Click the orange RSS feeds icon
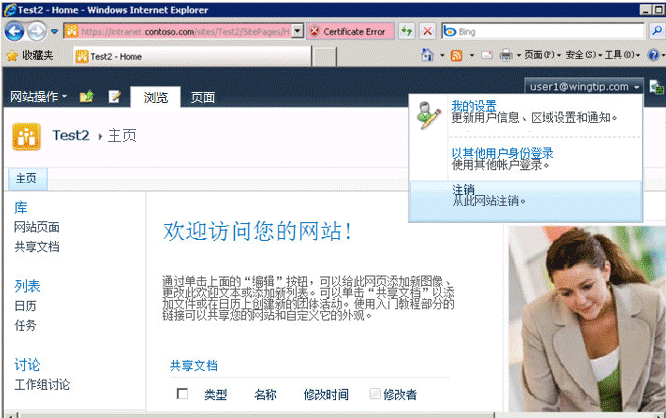Screen dimensions: 666x418 (x=457, y=55)
